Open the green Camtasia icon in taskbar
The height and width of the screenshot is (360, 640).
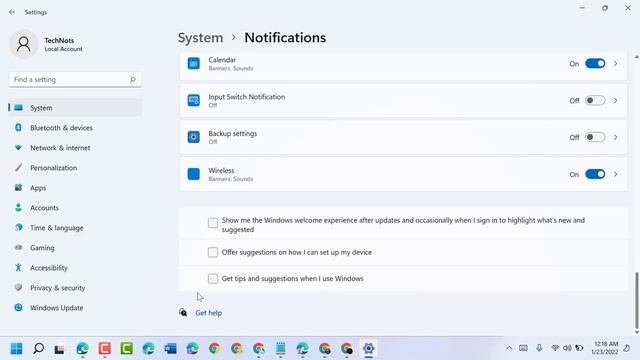click(x=127, y=349)
